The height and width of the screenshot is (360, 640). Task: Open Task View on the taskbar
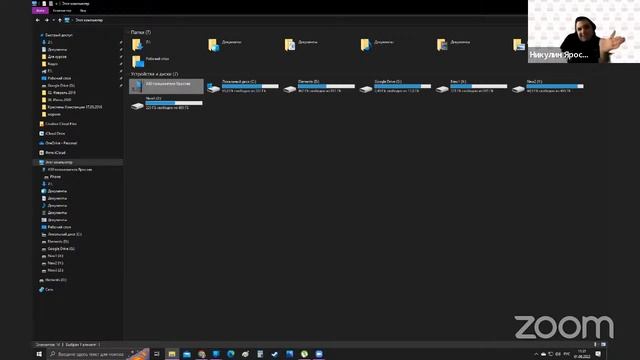pyautogui.click(x=157, y=354)
